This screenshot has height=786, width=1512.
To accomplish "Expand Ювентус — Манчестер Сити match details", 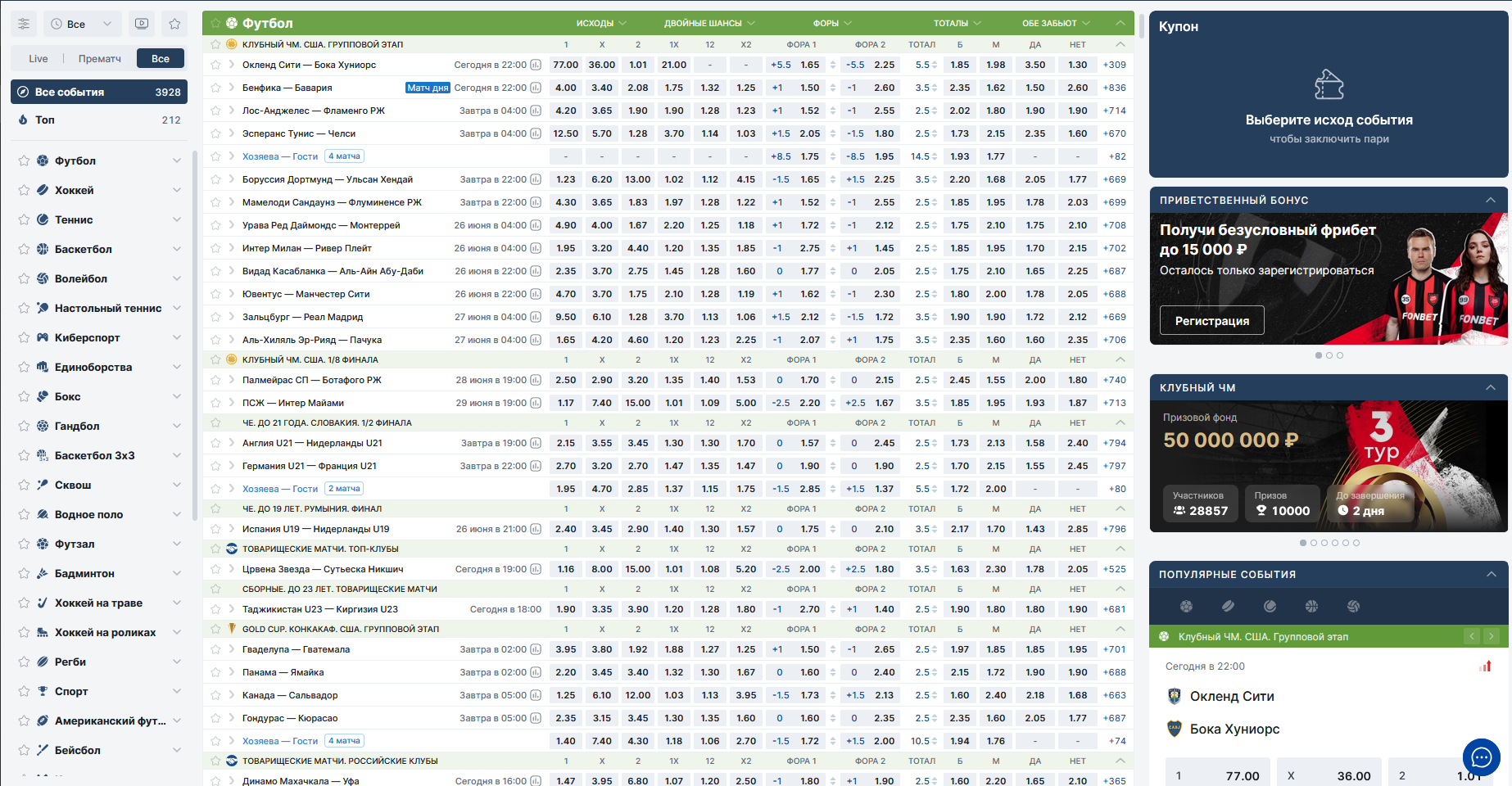I will click(232, 294).
